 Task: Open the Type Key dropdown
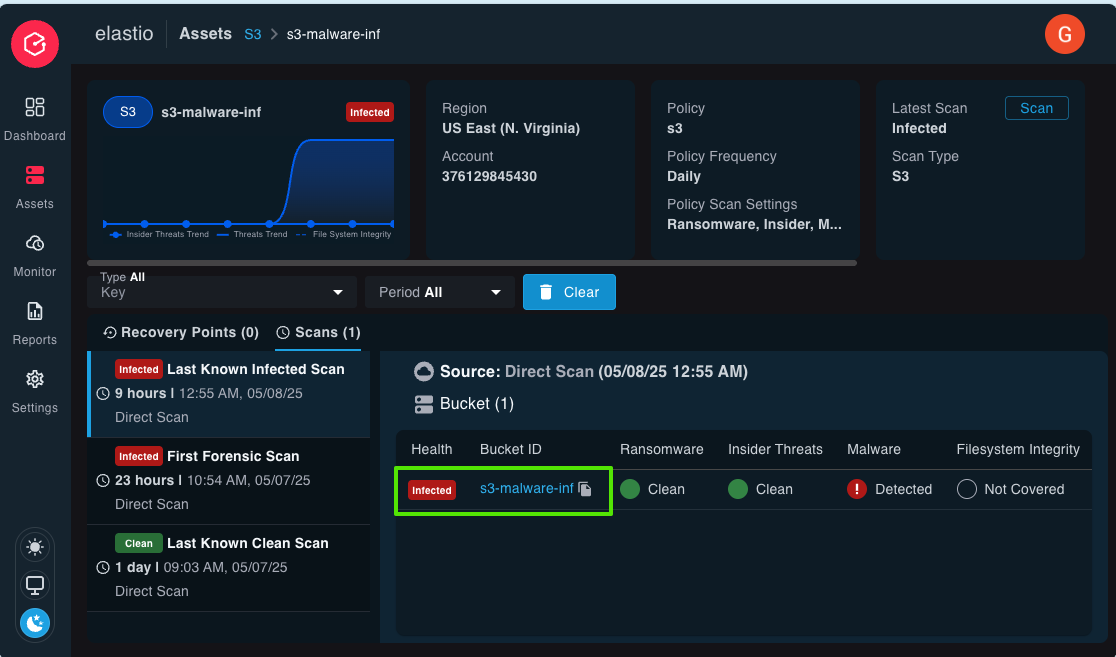222,292
